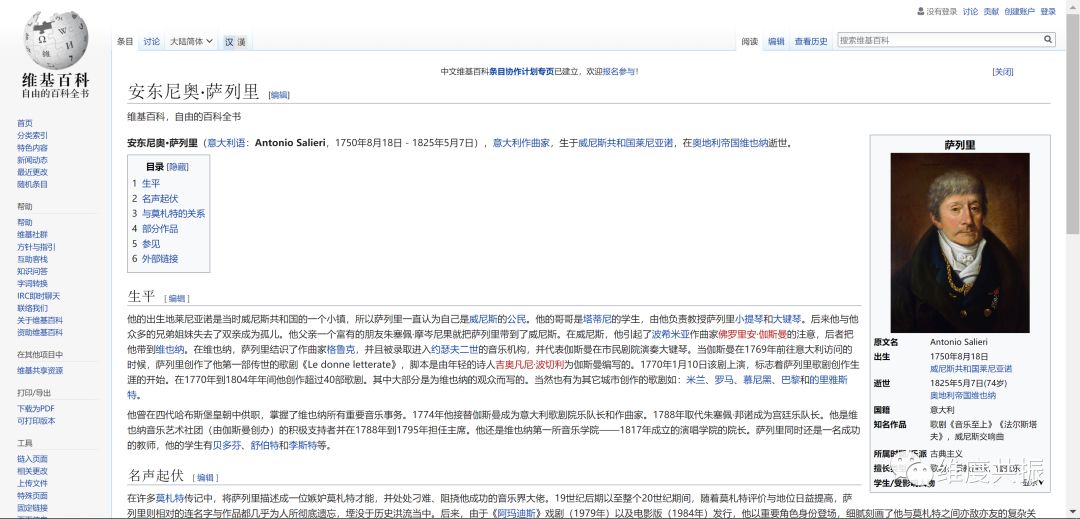Jump to 参见 in table of contents

pos(151,244)
